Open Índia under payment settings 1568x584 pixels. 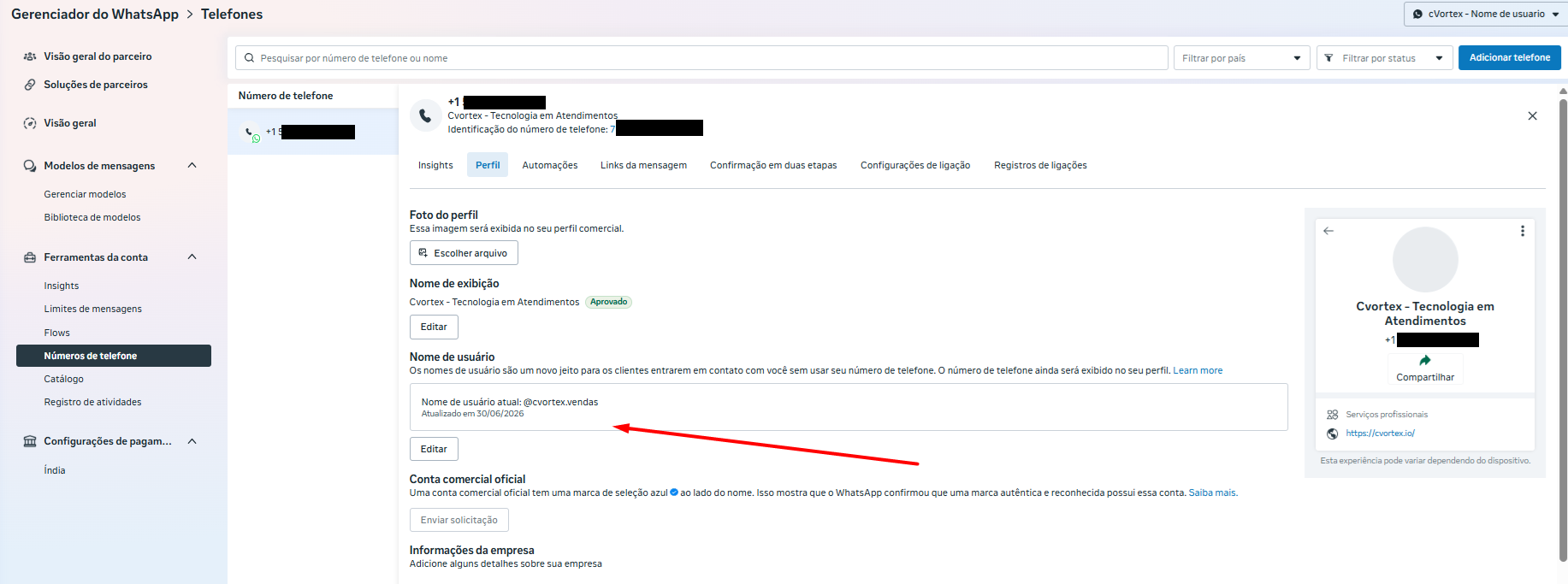pos(55,470)
